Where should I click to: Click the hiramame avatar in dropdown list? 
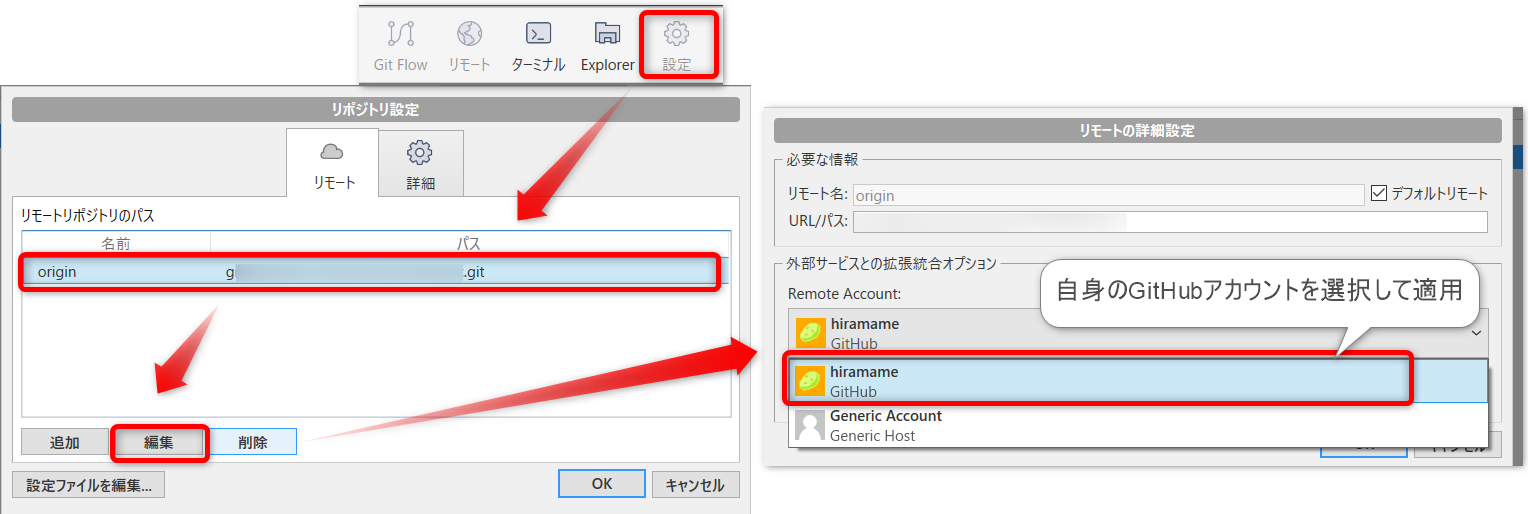point(810,381)
